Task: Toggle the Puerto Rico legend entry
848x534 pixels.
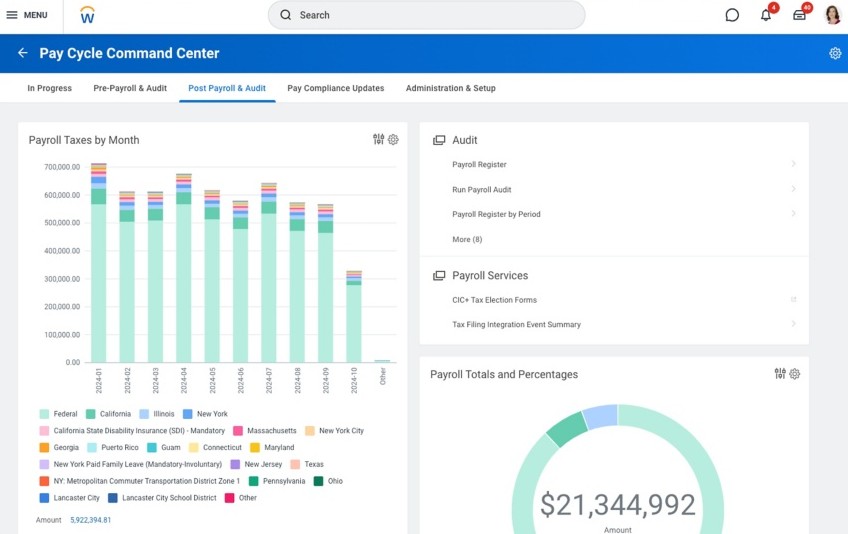Action: 112,447
